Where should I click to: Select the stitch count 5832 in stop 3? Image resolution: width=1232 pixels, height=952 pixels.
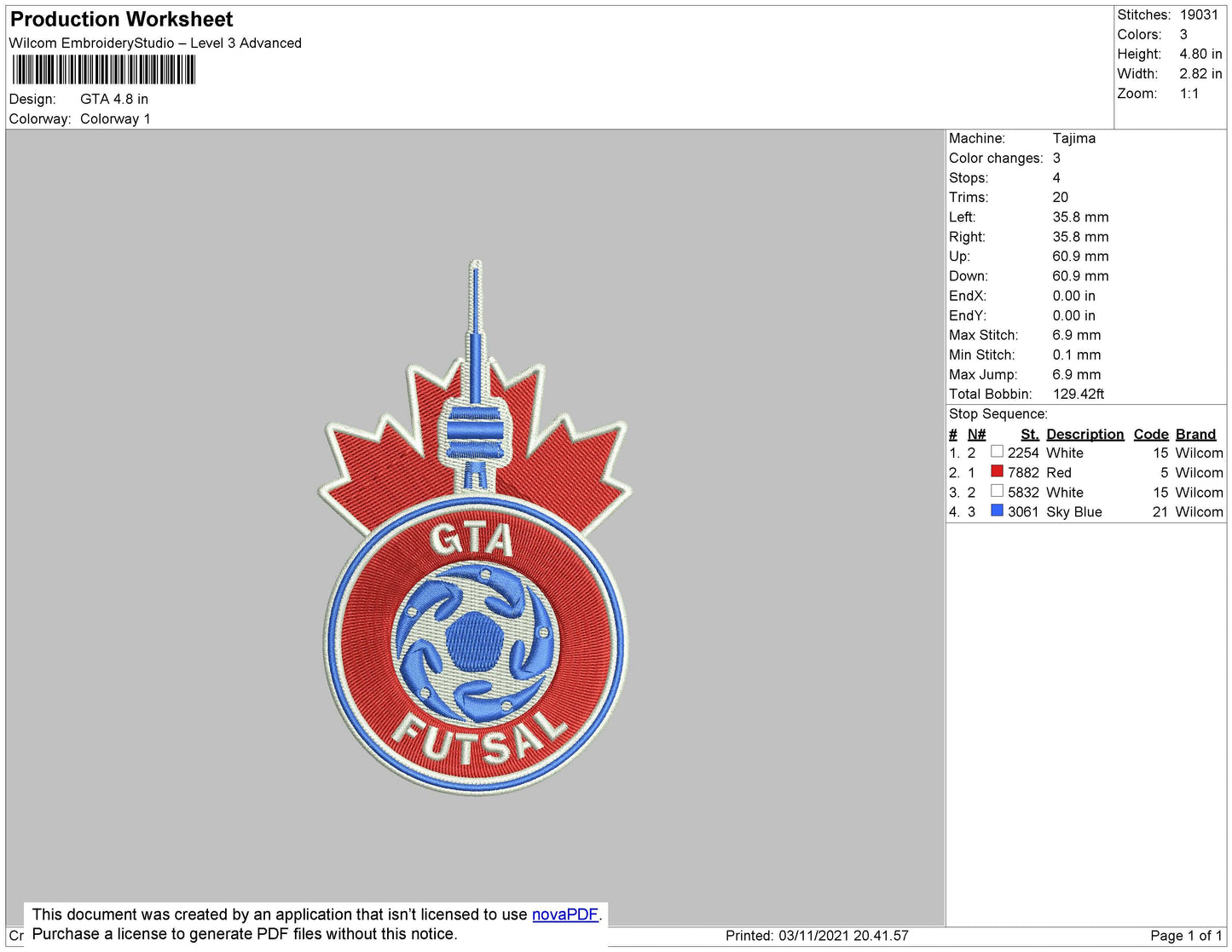1023,493
